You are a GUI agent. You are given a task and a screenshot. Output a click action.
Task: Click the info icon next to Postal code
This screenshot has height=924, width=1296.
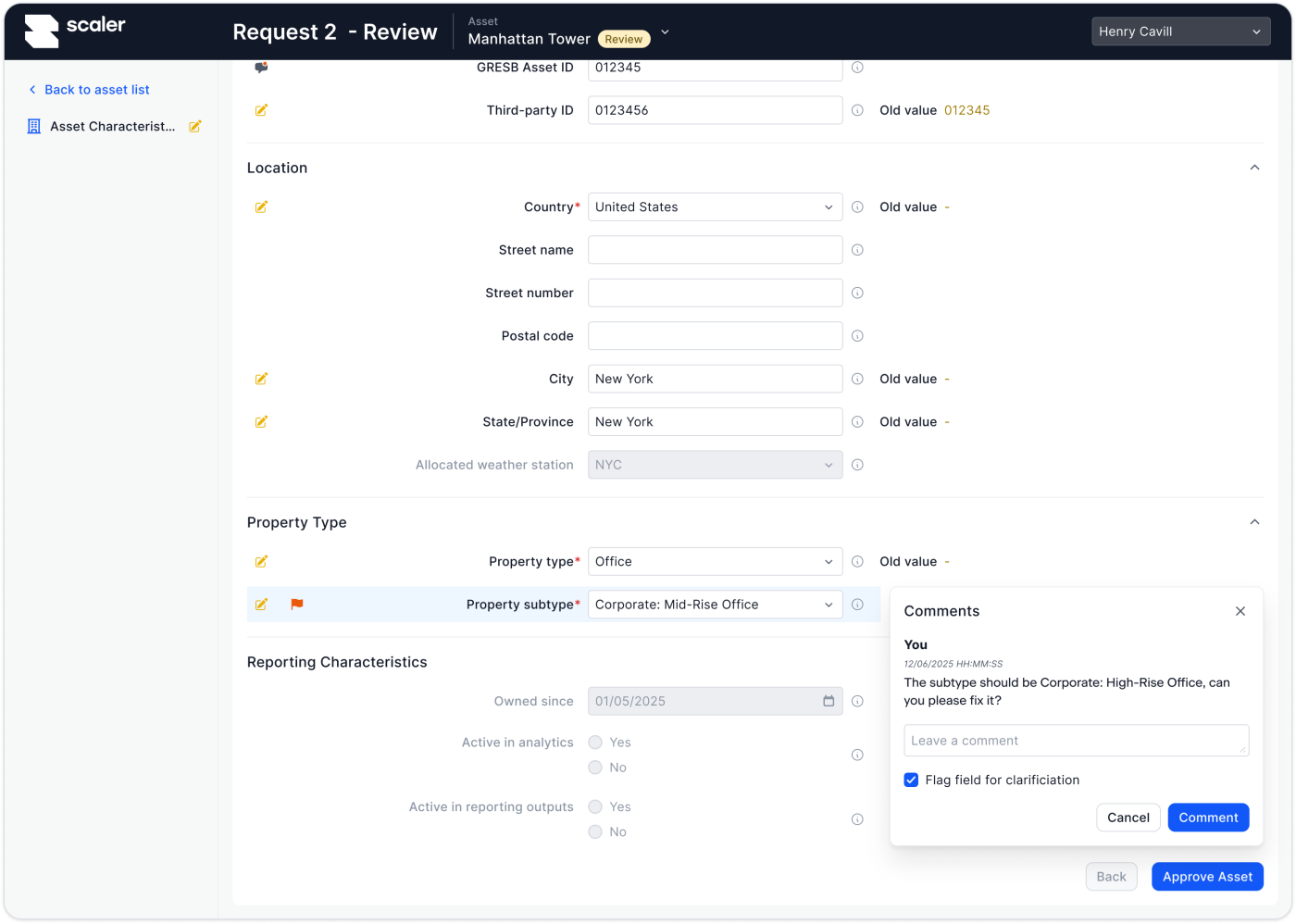click(x=857, y=336)
